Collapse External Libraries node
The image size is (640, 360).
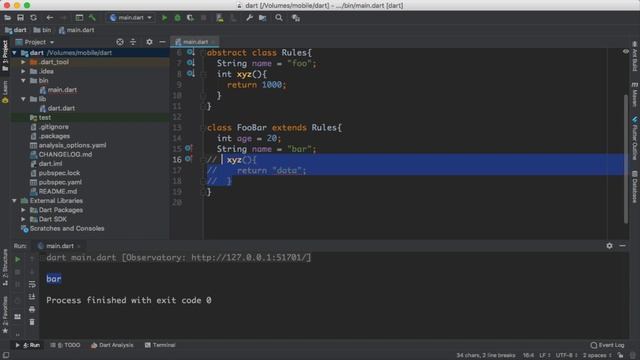(14, 201)
